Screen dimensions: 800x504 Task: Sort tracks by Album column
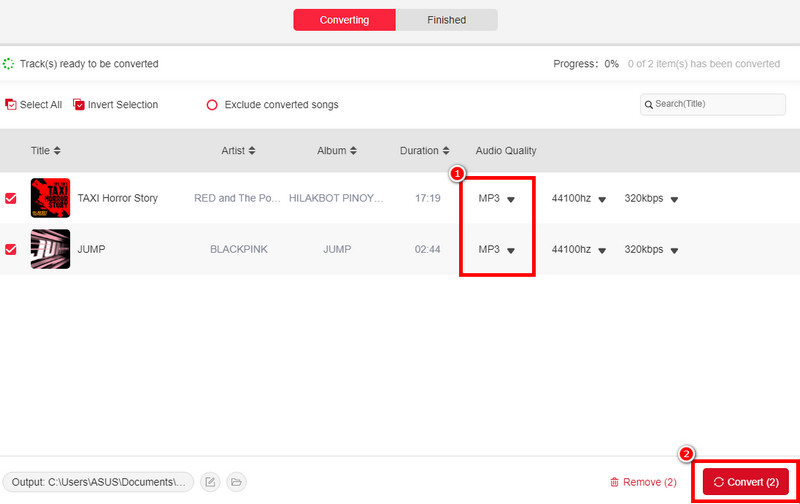pyautogui.click(x=337, y=150)
